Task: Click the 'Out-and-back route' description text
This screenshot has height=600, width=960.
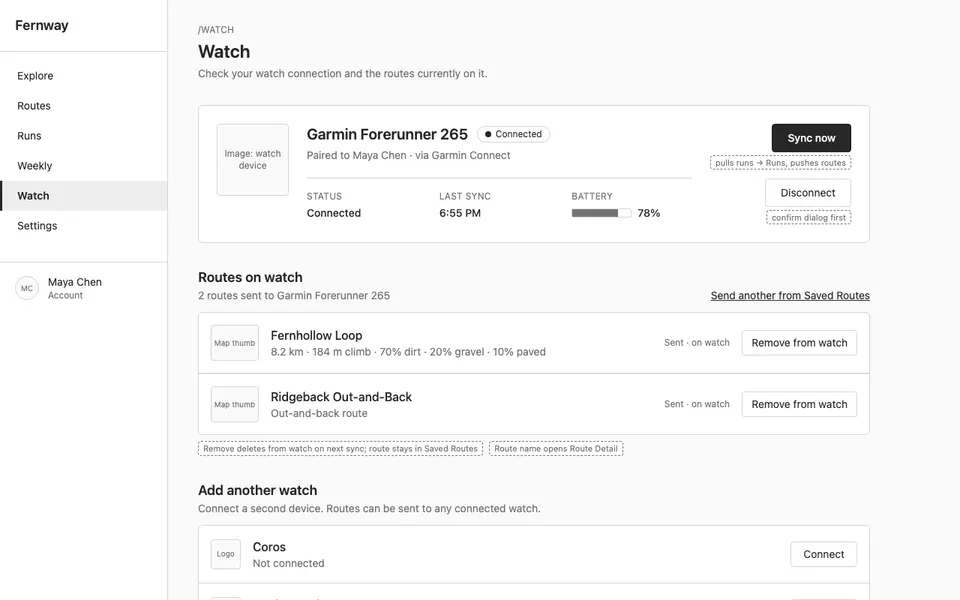Action: coord(319,413)
